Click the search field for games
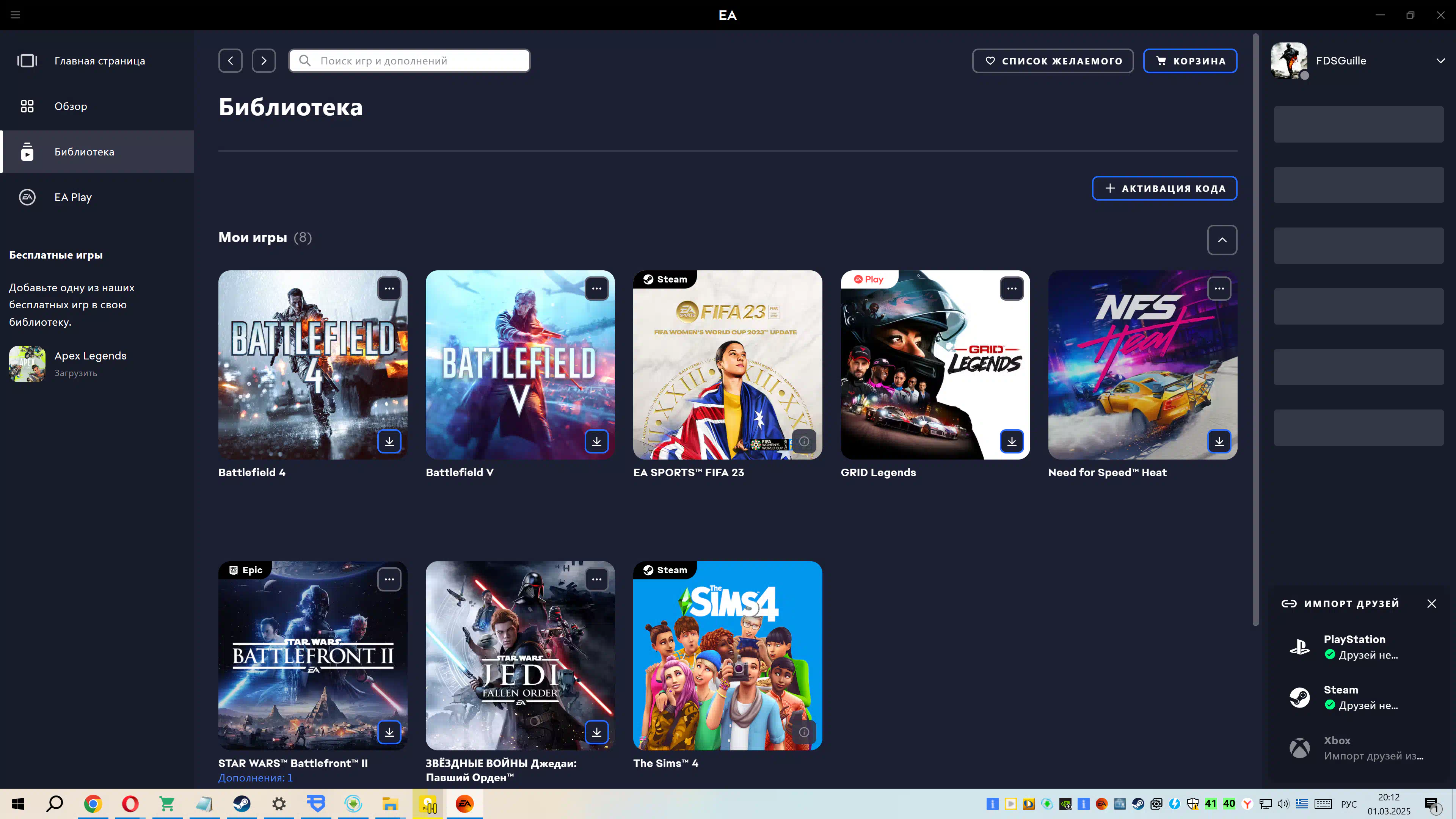This screenshot has width=1456, height=819. 409,61
